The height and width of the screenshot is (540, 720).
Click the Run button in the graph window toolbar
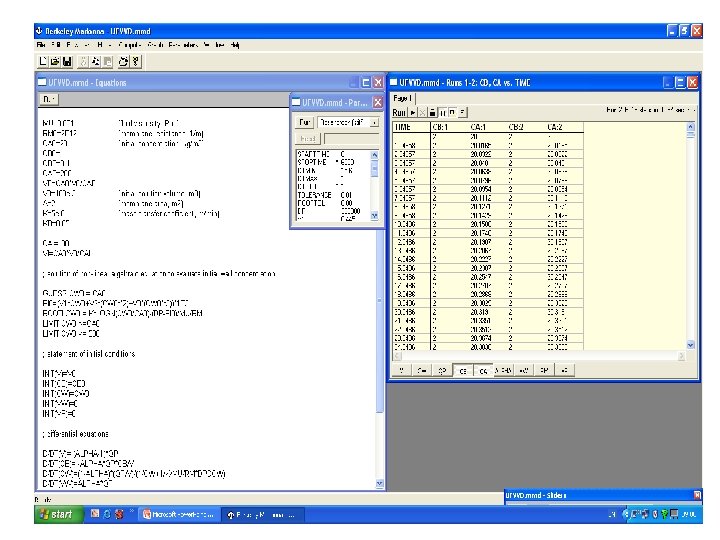point(399,112)
